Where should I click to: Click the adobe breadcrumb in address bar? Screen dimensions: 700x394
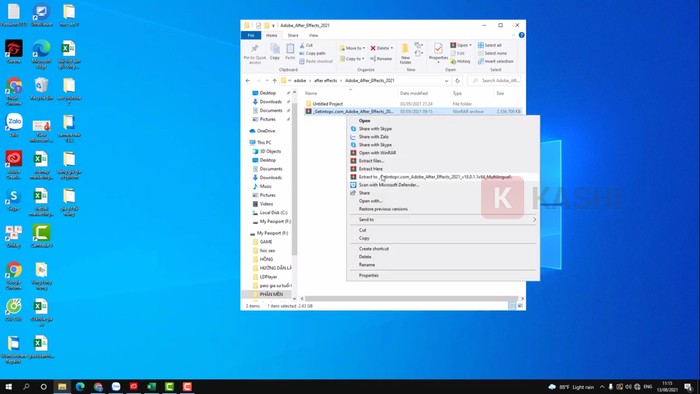pyautogui.click(x=300, y=81)
